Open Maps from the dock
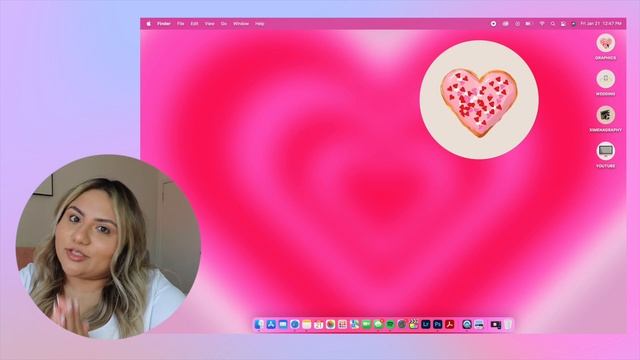Image resolution: width=640 pixels, height=360 pixels. pos(354,324)
